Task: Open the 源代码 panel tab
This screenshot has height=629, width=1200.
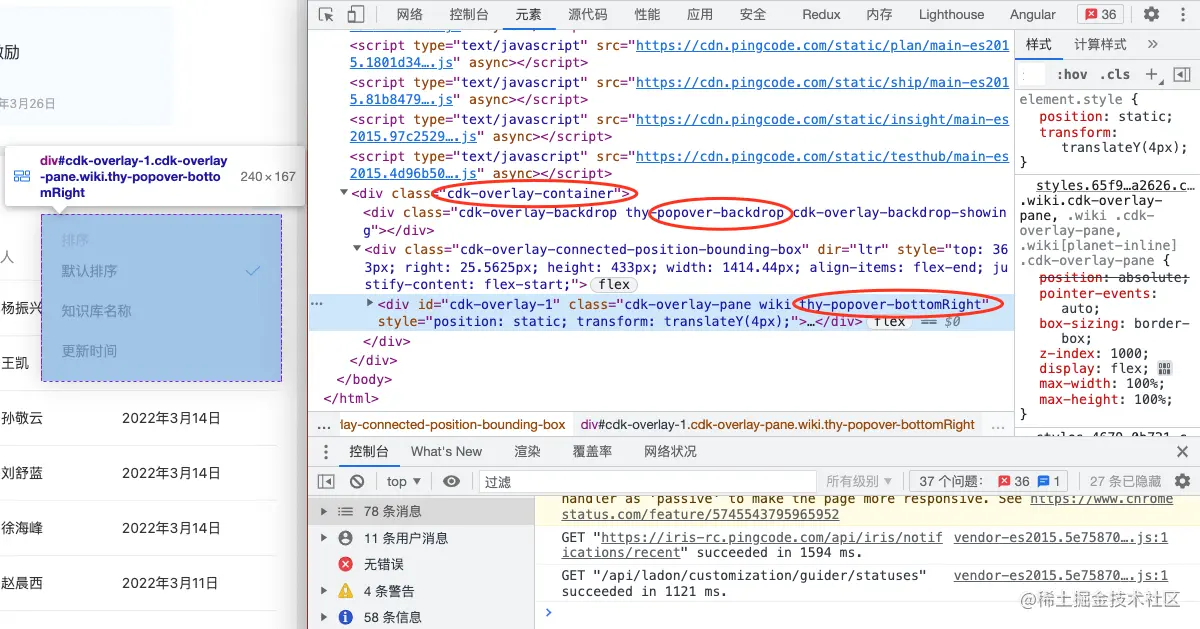Action: pos(587,14)
